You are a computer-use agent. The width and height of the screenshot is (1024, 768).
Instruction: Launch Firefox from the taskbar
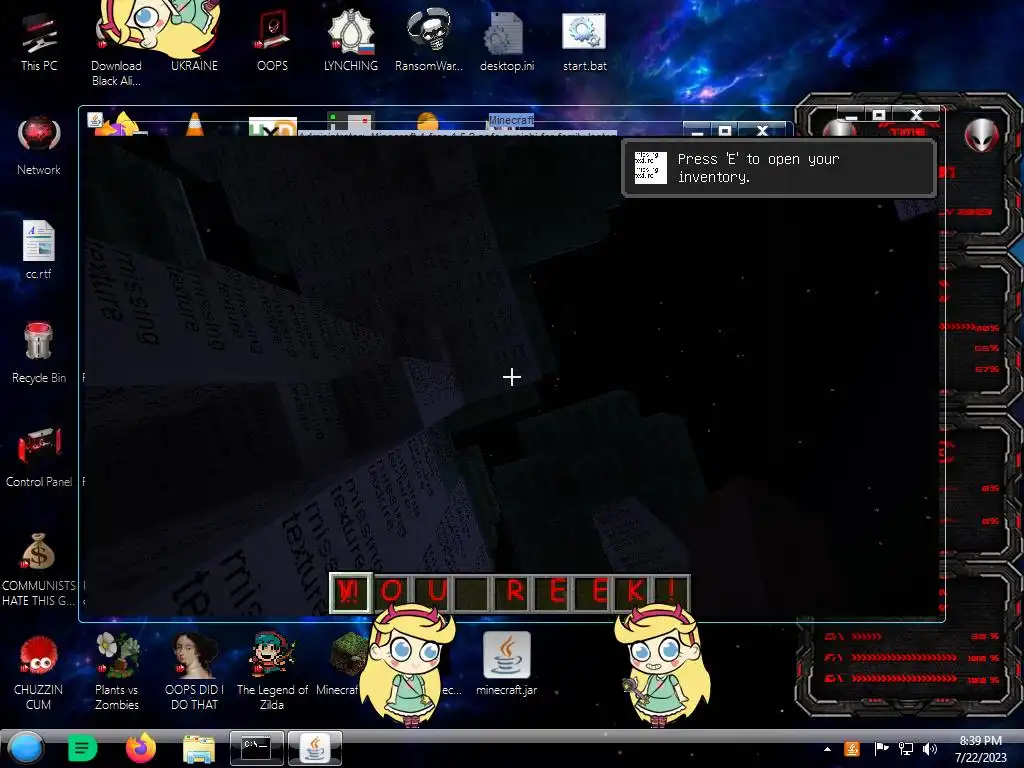[141, 748]
